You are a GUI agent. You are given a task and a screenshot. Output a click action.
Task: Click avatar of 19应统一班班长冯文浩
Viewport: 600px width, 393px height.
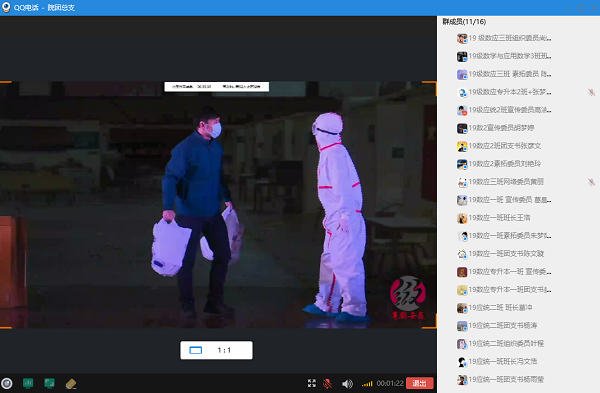462,362
